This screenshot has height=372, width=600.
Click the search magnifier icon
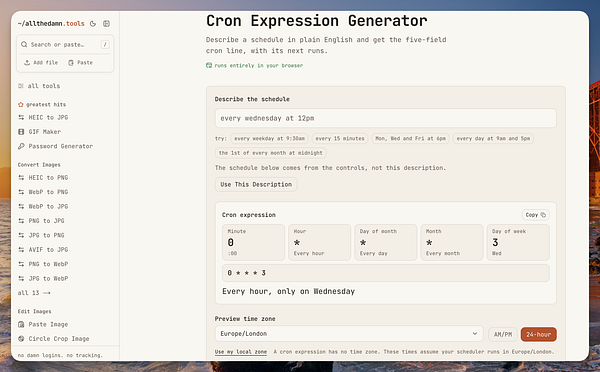point(24,44)
